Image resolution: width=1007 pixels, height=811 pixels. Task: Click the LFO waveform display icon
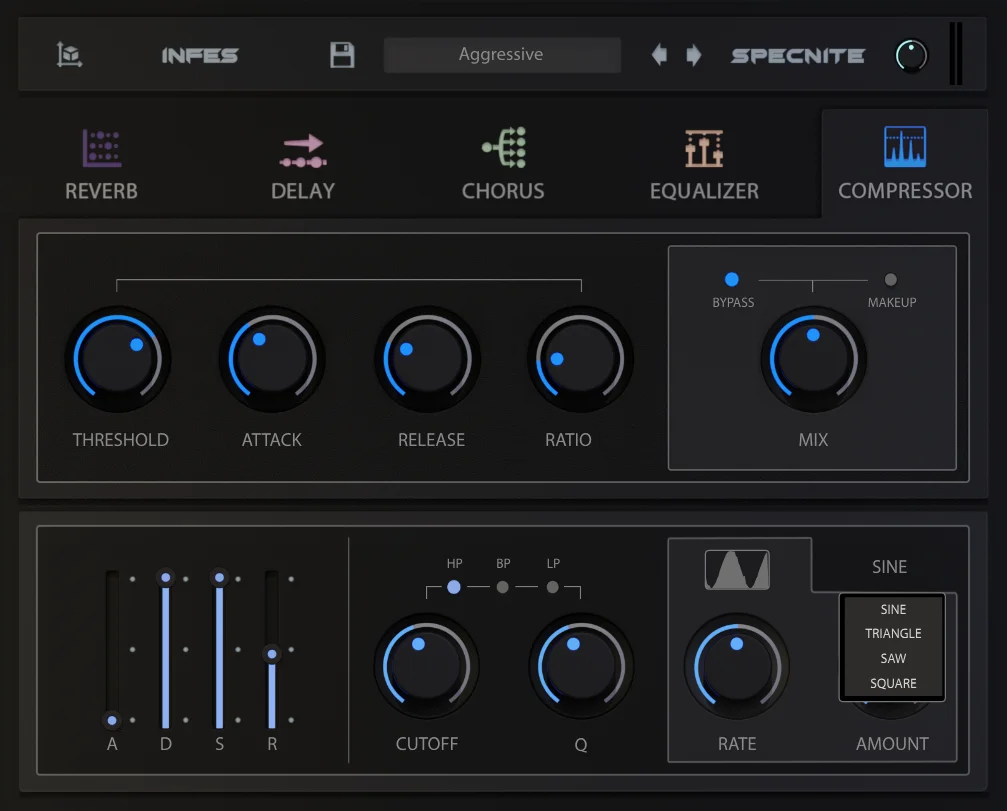(x=737, y=570)
